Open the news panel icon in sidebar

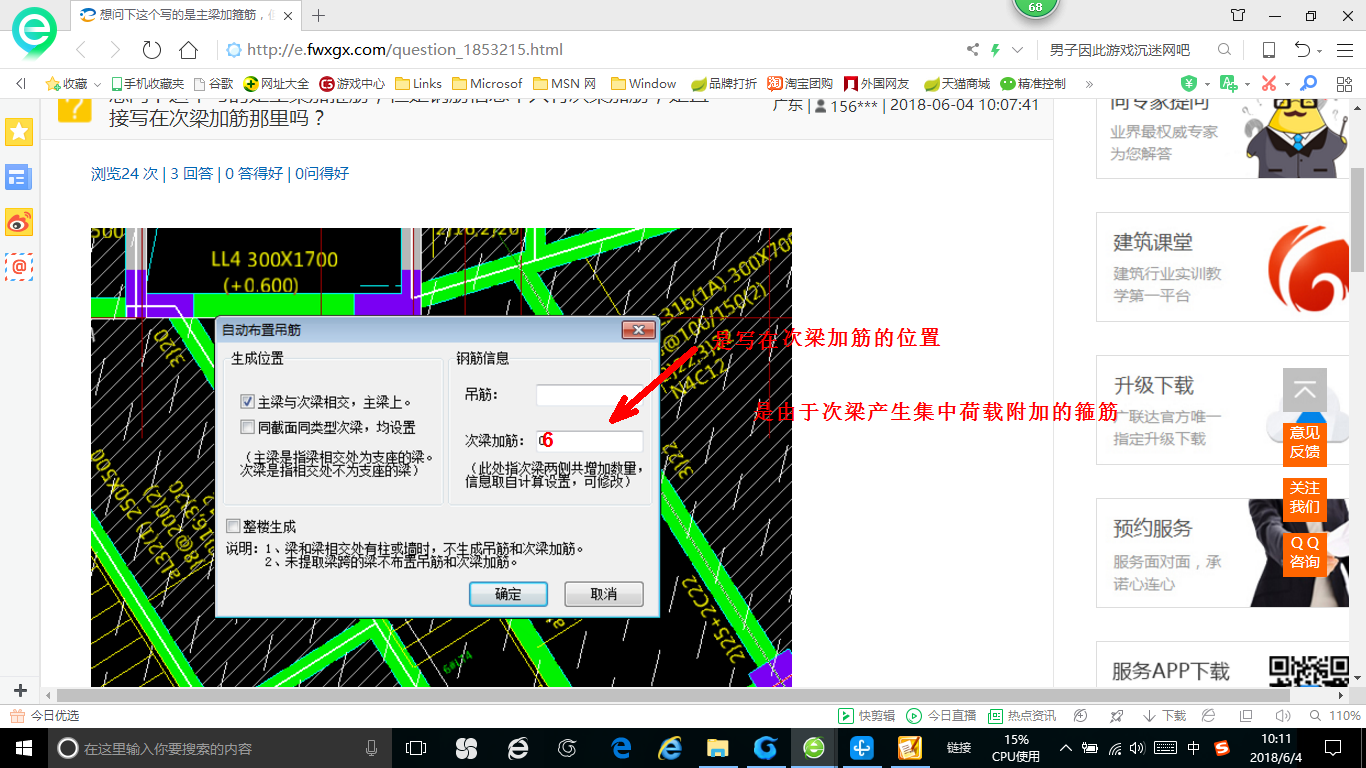pyautogui.click(x=18, y=178)
